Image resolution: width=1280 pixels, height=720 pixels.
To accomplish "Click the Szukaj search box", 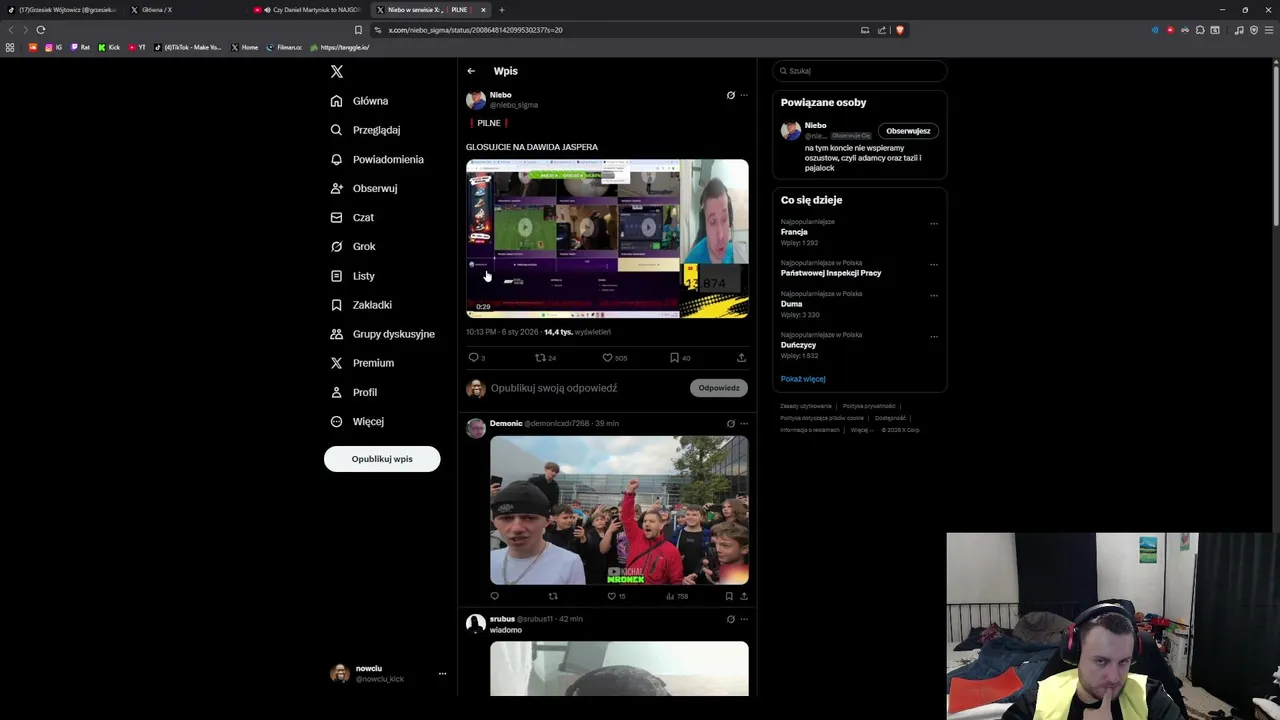I will tap(860, 71).
